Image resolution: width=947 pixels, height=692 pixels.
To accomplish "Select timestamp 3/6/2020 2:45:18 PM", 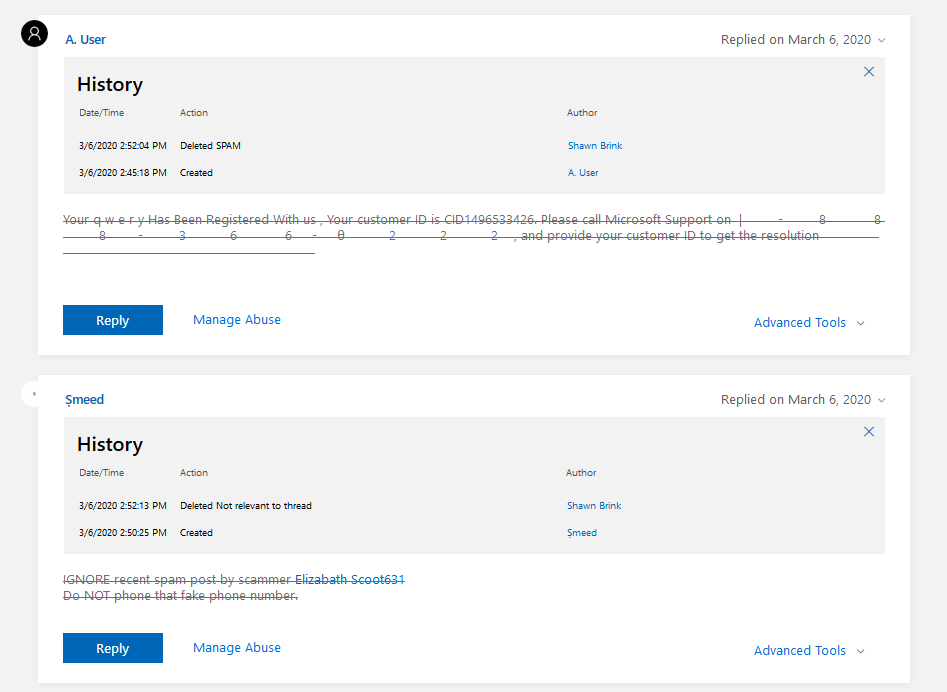I will tap(123, 173).
